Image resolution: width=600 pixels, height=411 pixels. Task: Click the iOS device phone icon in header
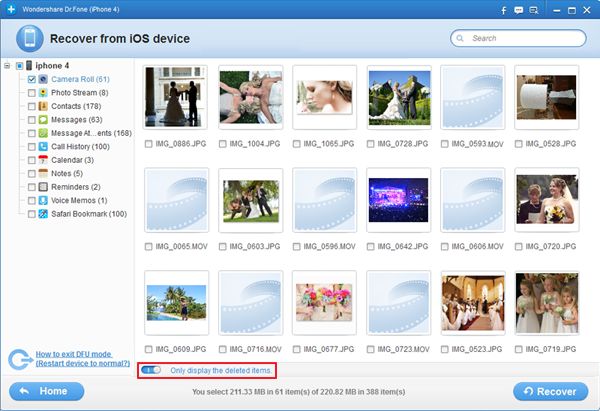coord(29,38)
